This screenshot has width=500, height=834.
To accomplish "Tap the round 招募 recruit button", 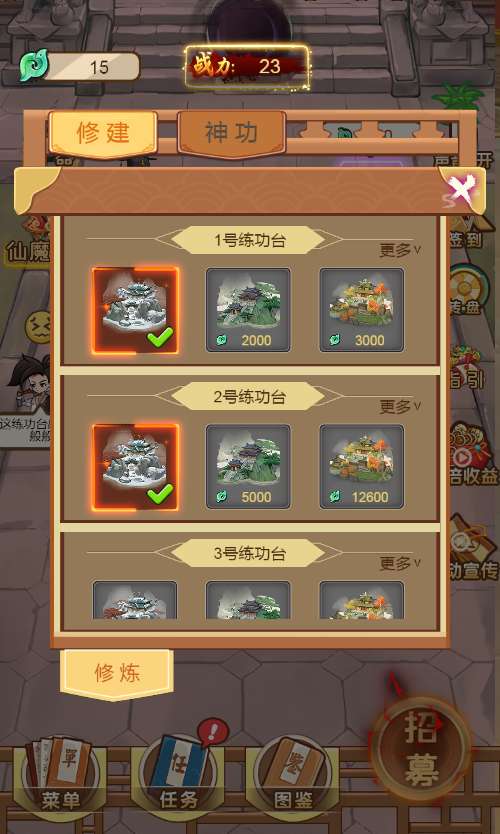I will [421, 748].
